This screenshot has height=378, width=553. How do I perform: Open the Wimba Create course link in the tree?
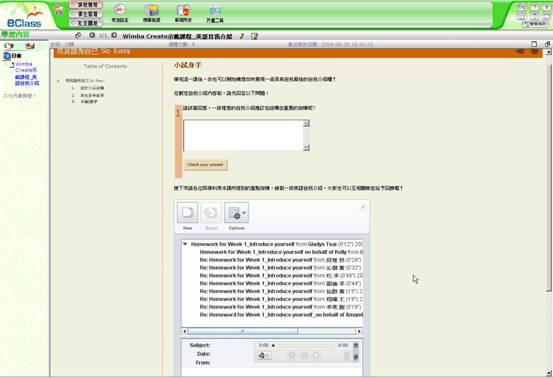[27, 73]
